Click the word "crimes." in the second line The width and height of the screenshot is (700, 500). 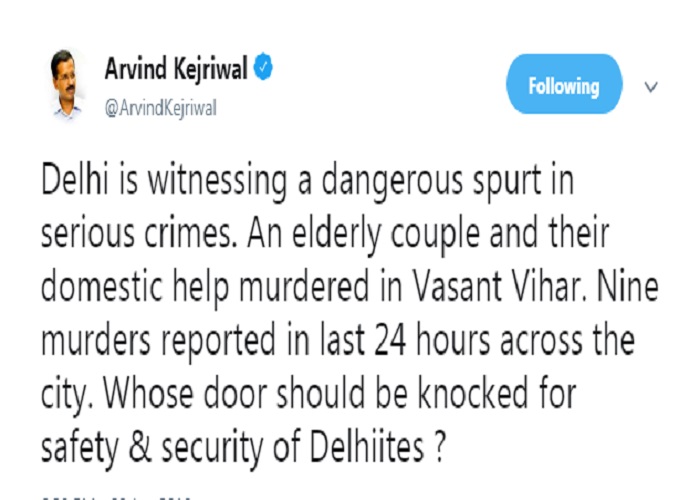coord(190,233)
